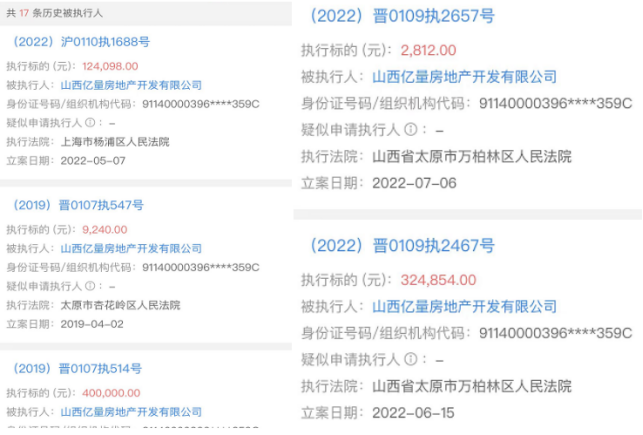Click the court name 太原市杏花岭区人民法院
This screenshot has height=435, width=643.
coord(120,305)
